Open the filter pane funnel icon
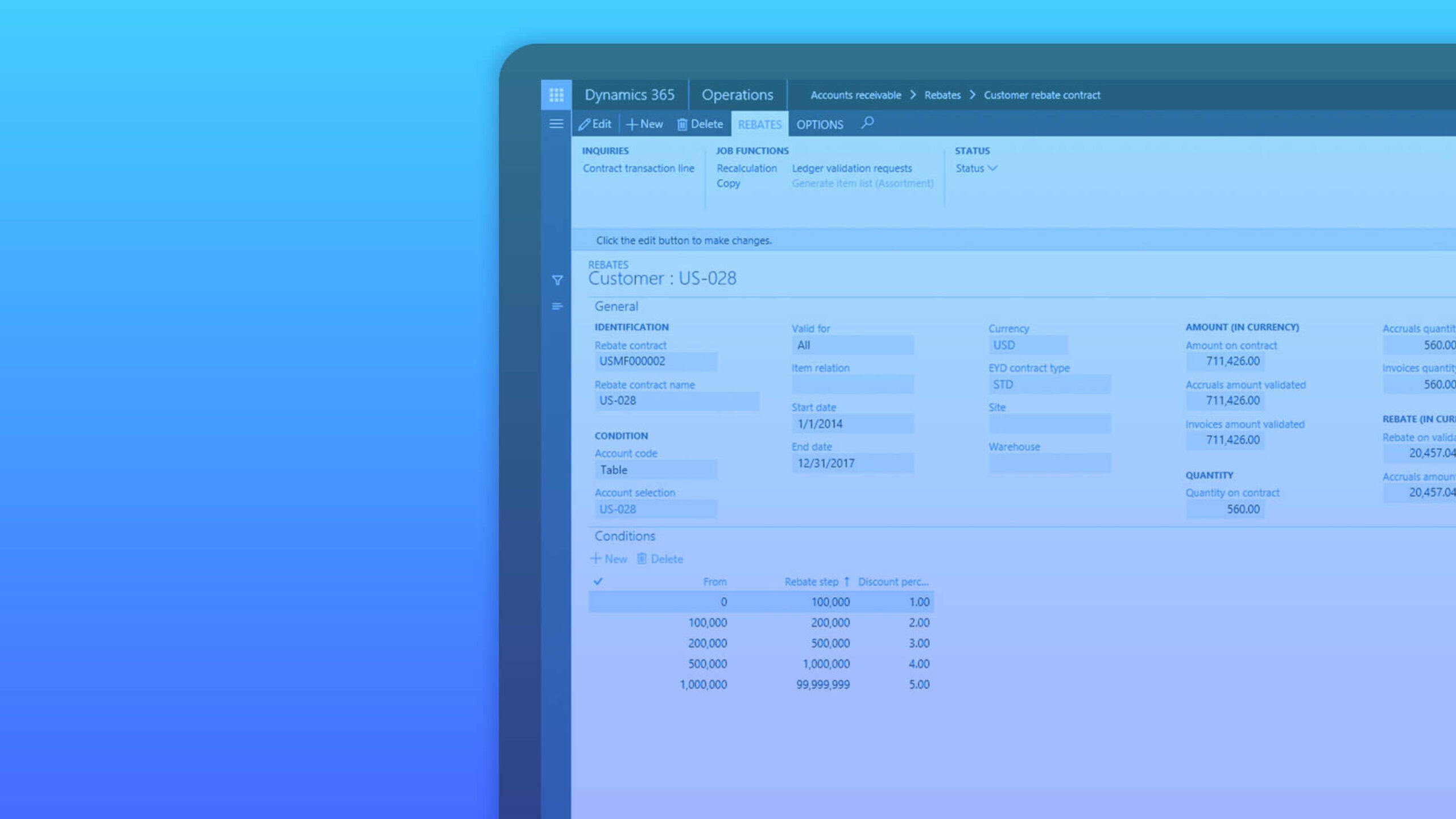The width and height of the screenshot is (1456, 819). 557,280
